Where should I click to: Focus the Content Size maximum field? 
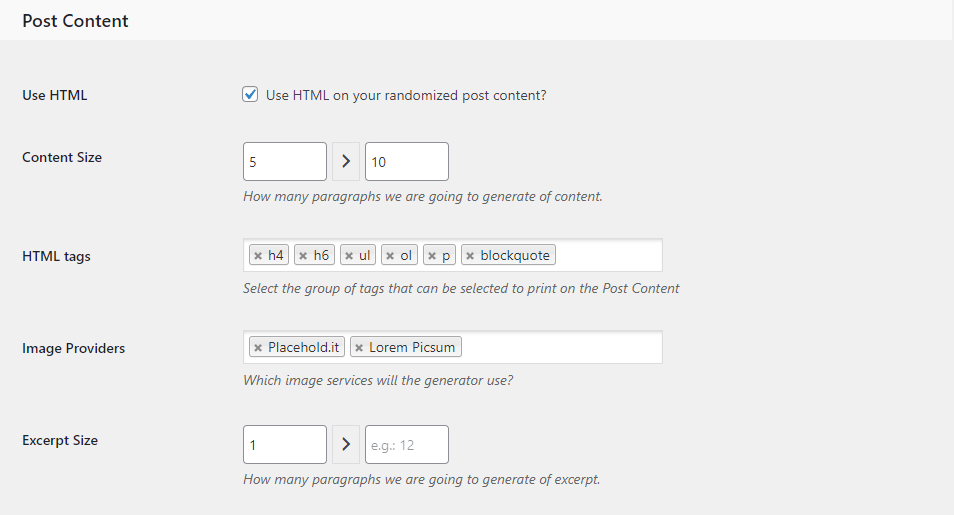(406, 161)
